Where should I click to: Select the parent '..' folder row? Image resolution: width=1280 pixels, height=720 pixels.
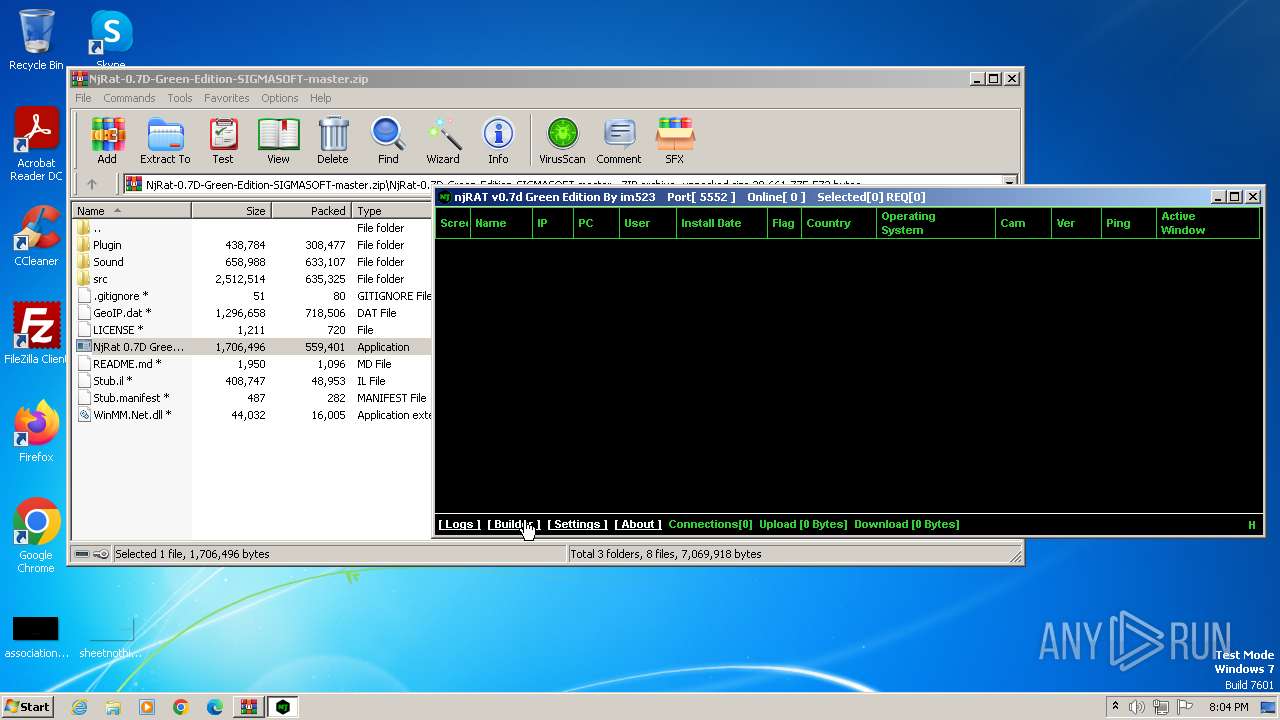pos(252,228)
